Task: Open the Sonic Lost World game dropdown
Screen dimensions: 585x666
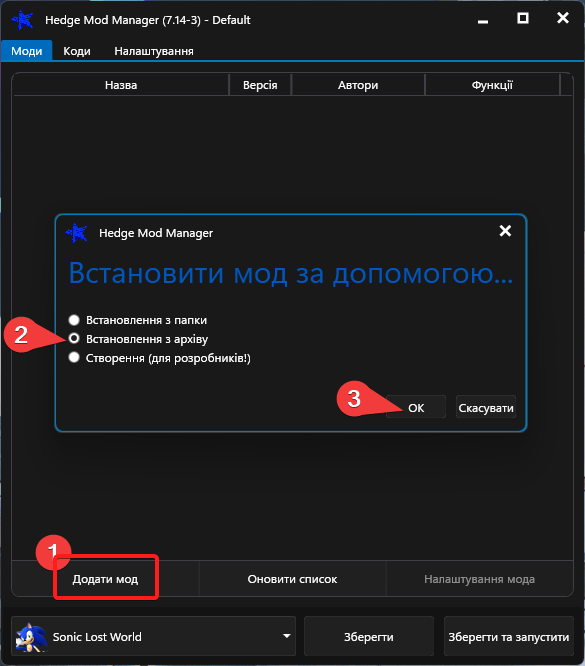Action: click(x=153, y=636)
